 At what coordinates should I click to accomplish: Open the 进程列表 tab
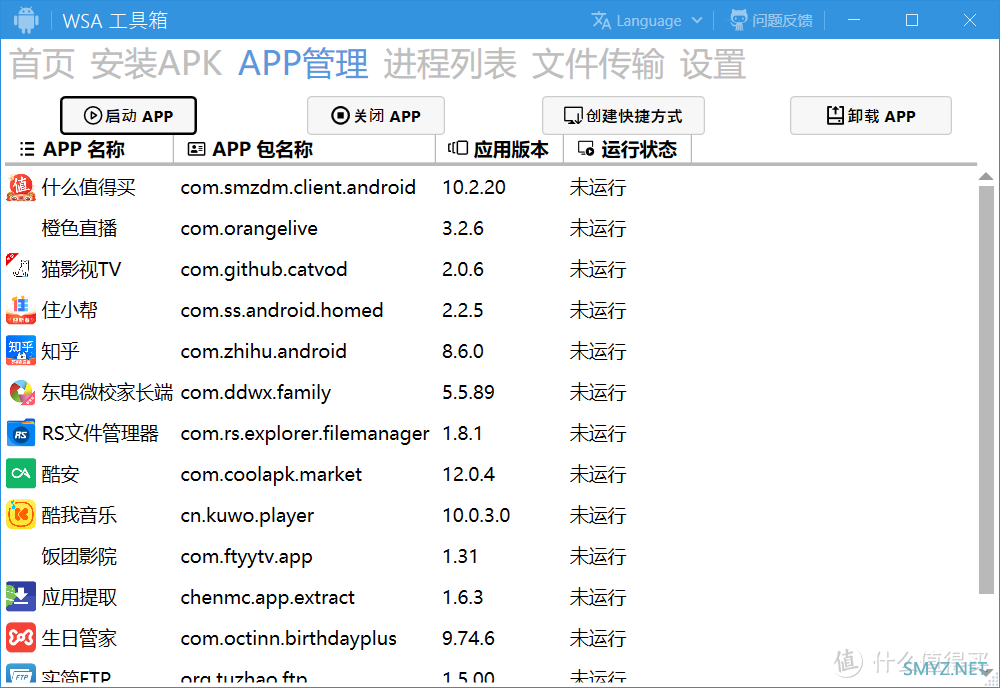[x=450, y=64]
